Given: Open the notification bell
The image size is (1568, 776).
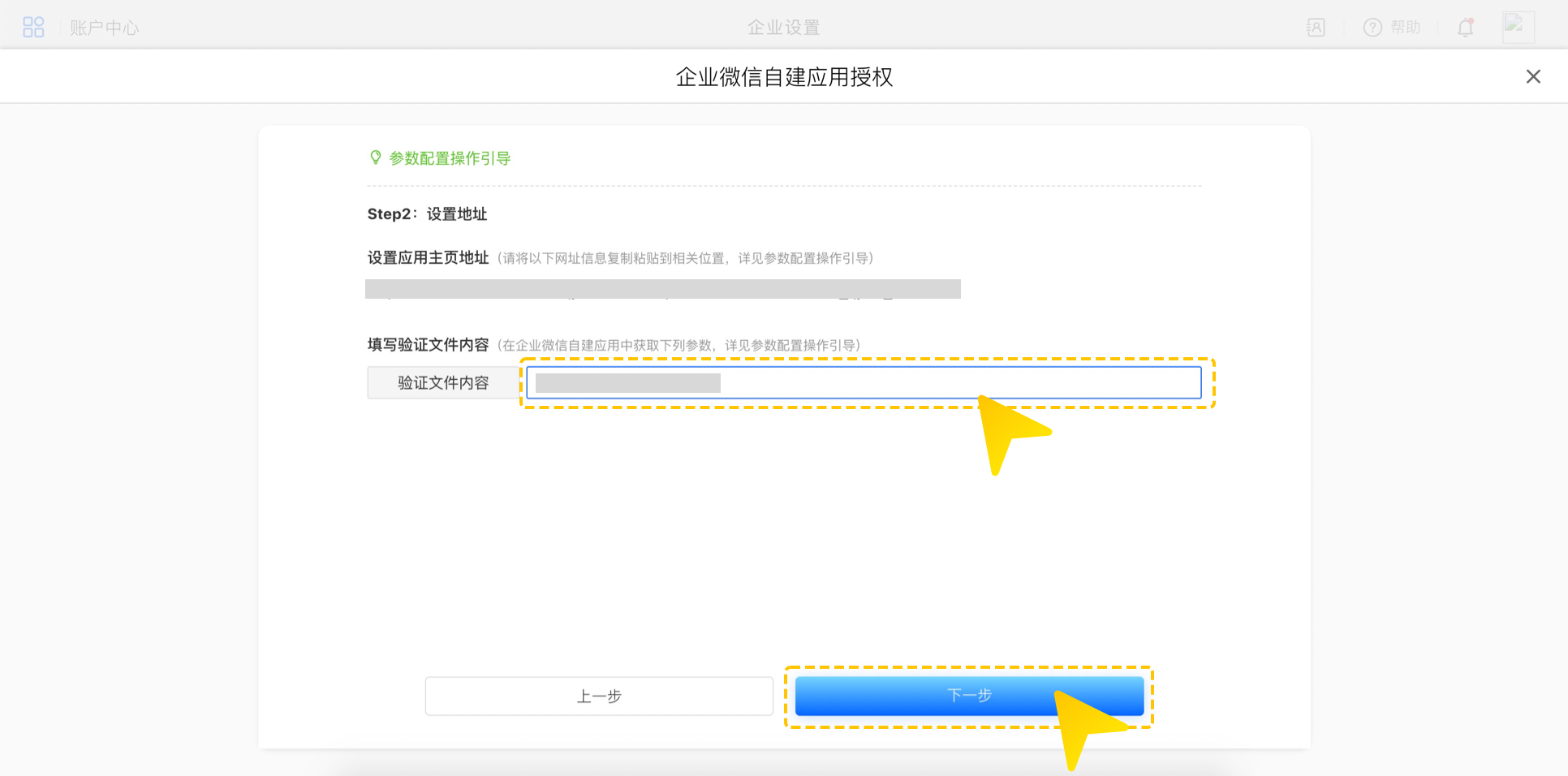Looking at the screenshot, I should click(1465, 28).
